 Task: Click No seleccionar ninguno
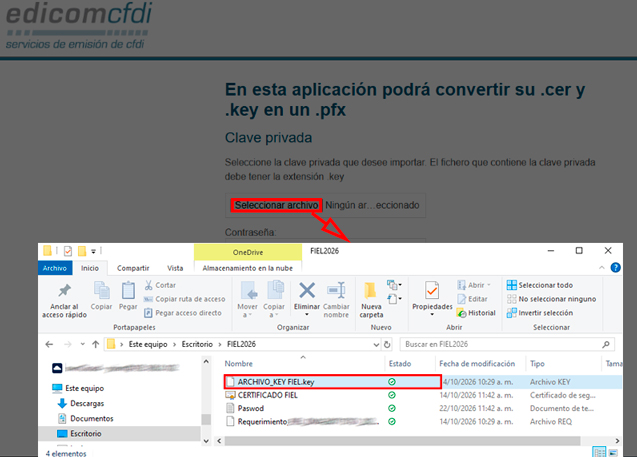(x=551, y=299)
